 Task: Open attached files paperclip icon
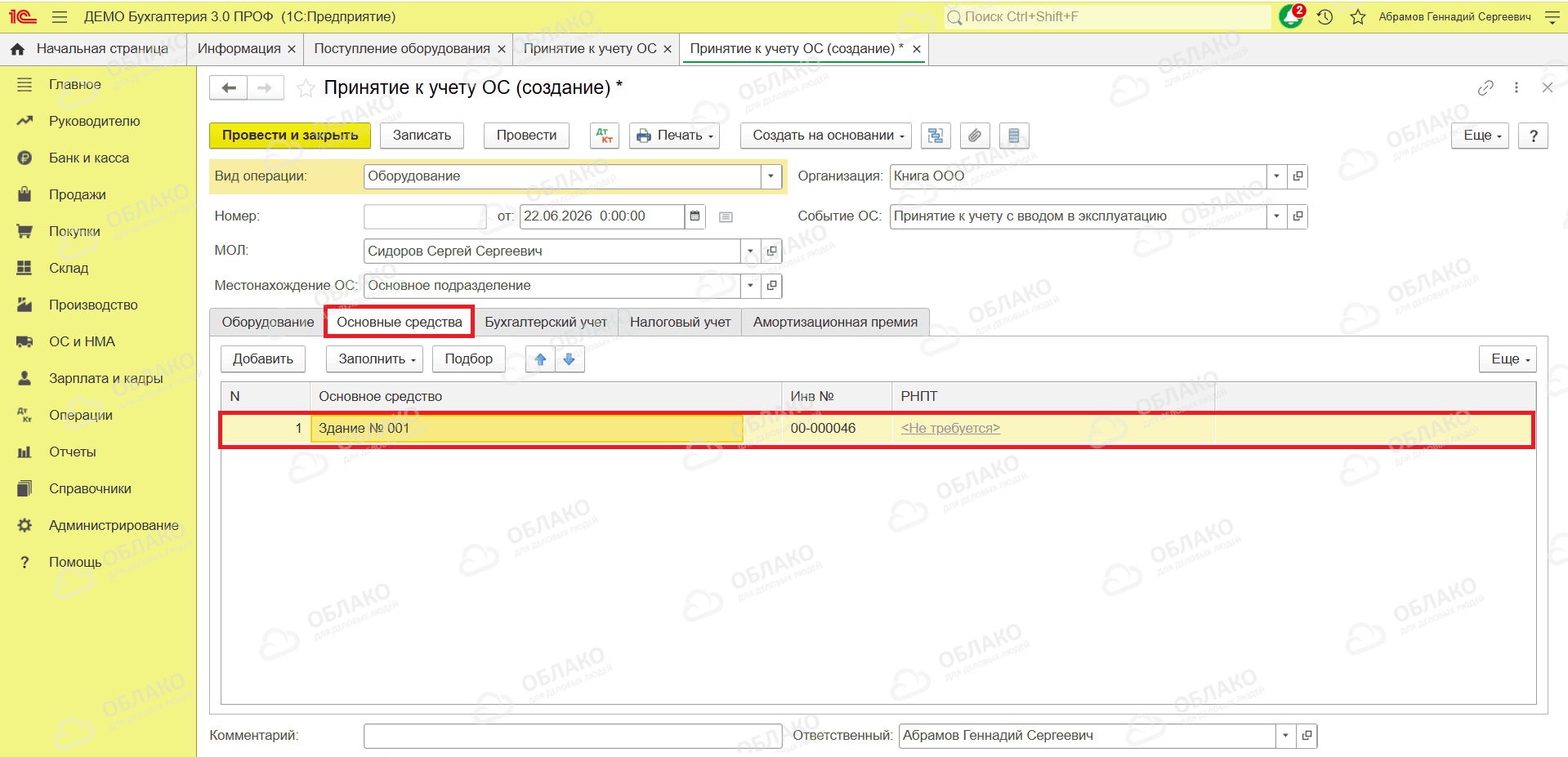975,136
